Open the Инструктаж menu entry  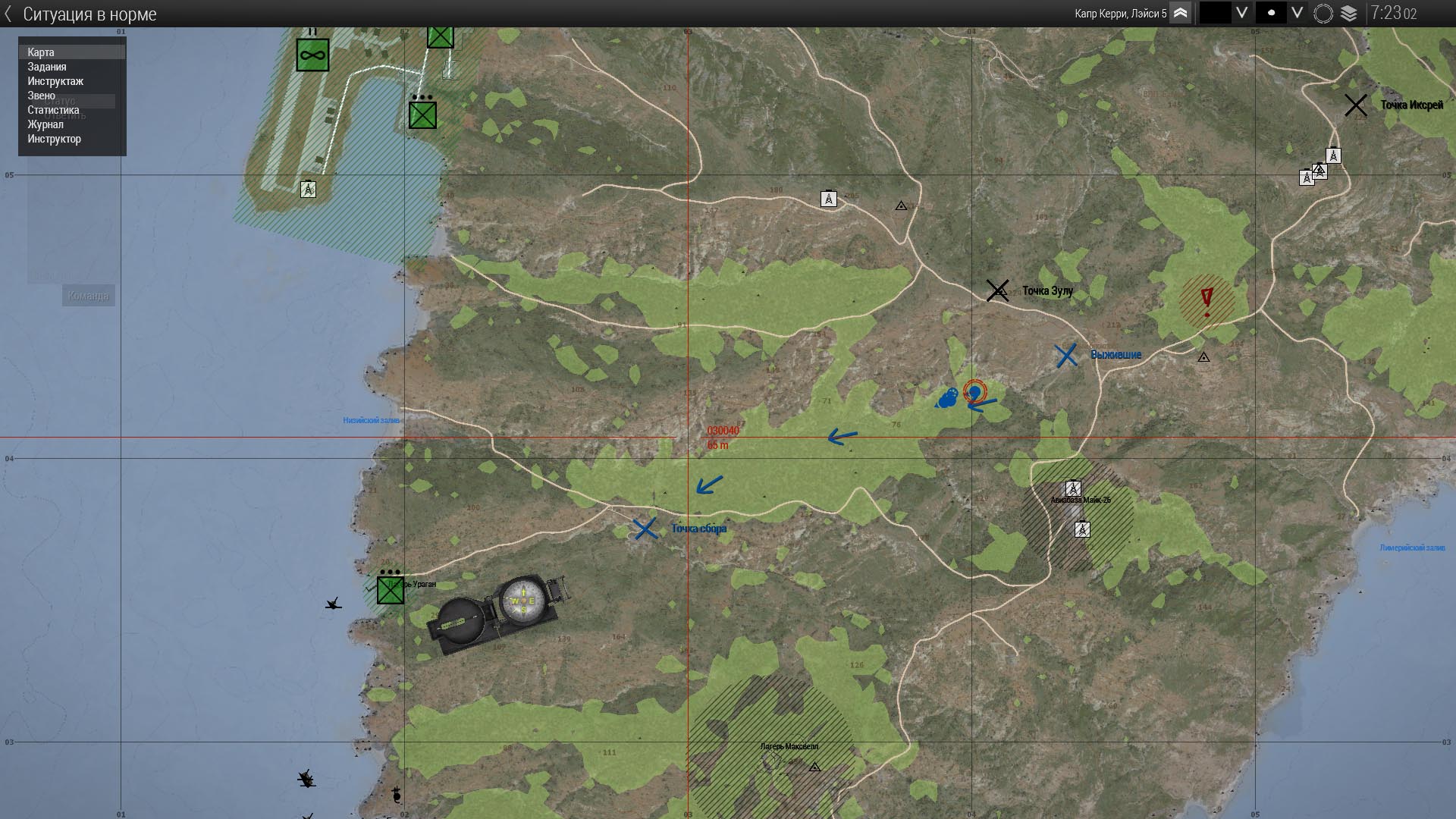72,81
